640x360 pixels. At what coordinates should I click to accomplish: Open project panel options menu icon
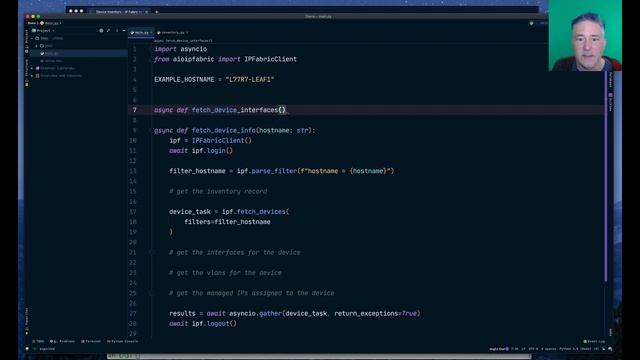[117, 31]
